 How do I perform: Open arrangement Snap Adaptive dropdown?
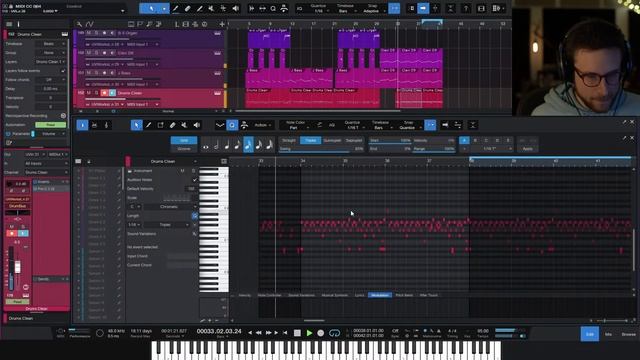[373, 9]
